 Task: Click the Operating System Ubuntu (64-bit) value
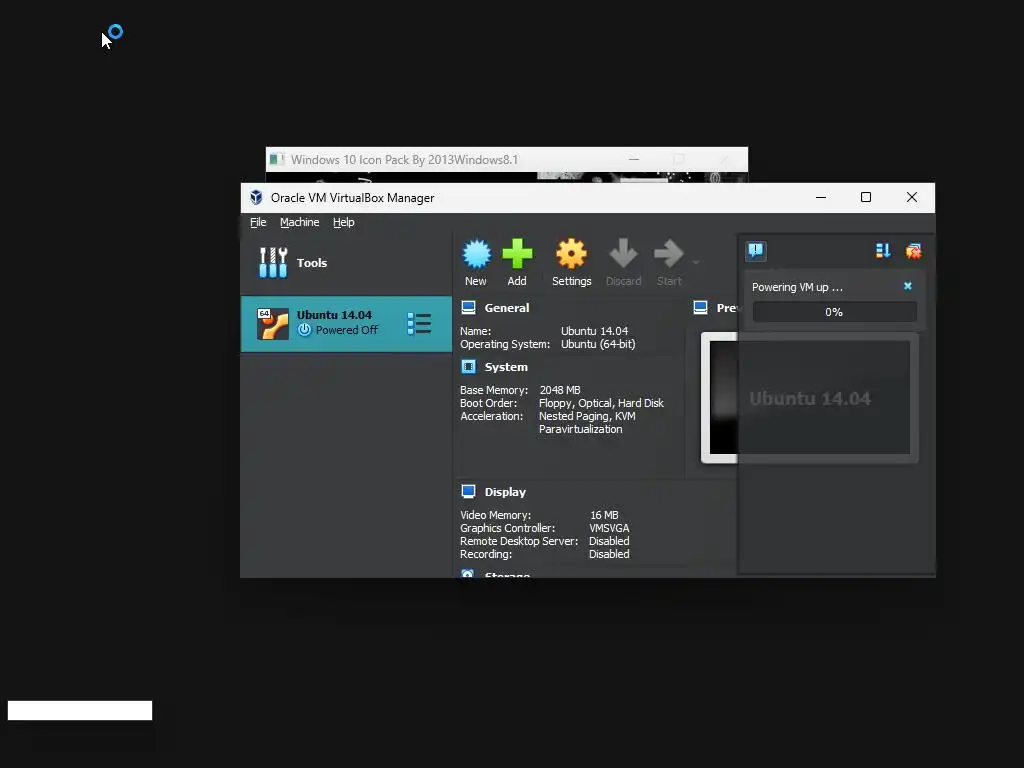click(x=598, y=344)
